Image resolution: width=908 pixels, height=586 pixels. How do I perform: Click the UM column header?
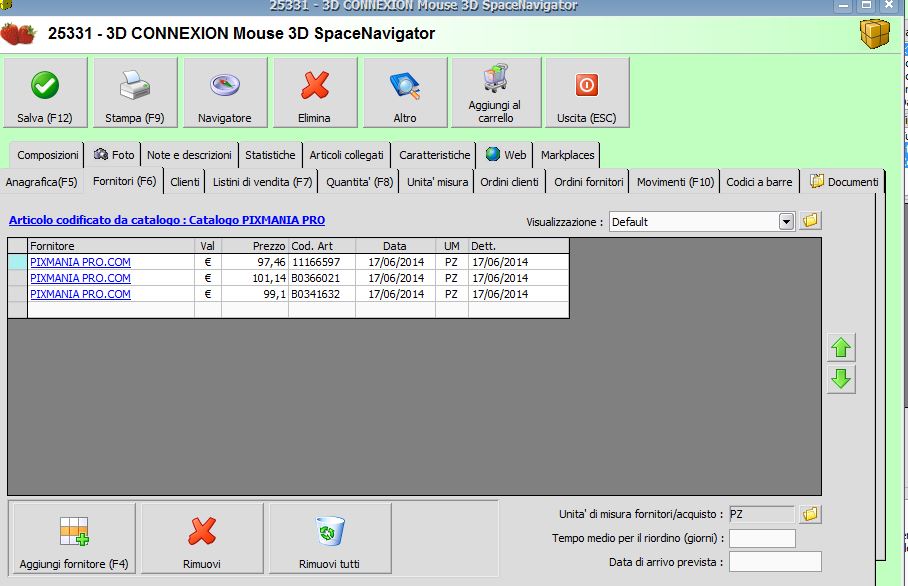452,246
